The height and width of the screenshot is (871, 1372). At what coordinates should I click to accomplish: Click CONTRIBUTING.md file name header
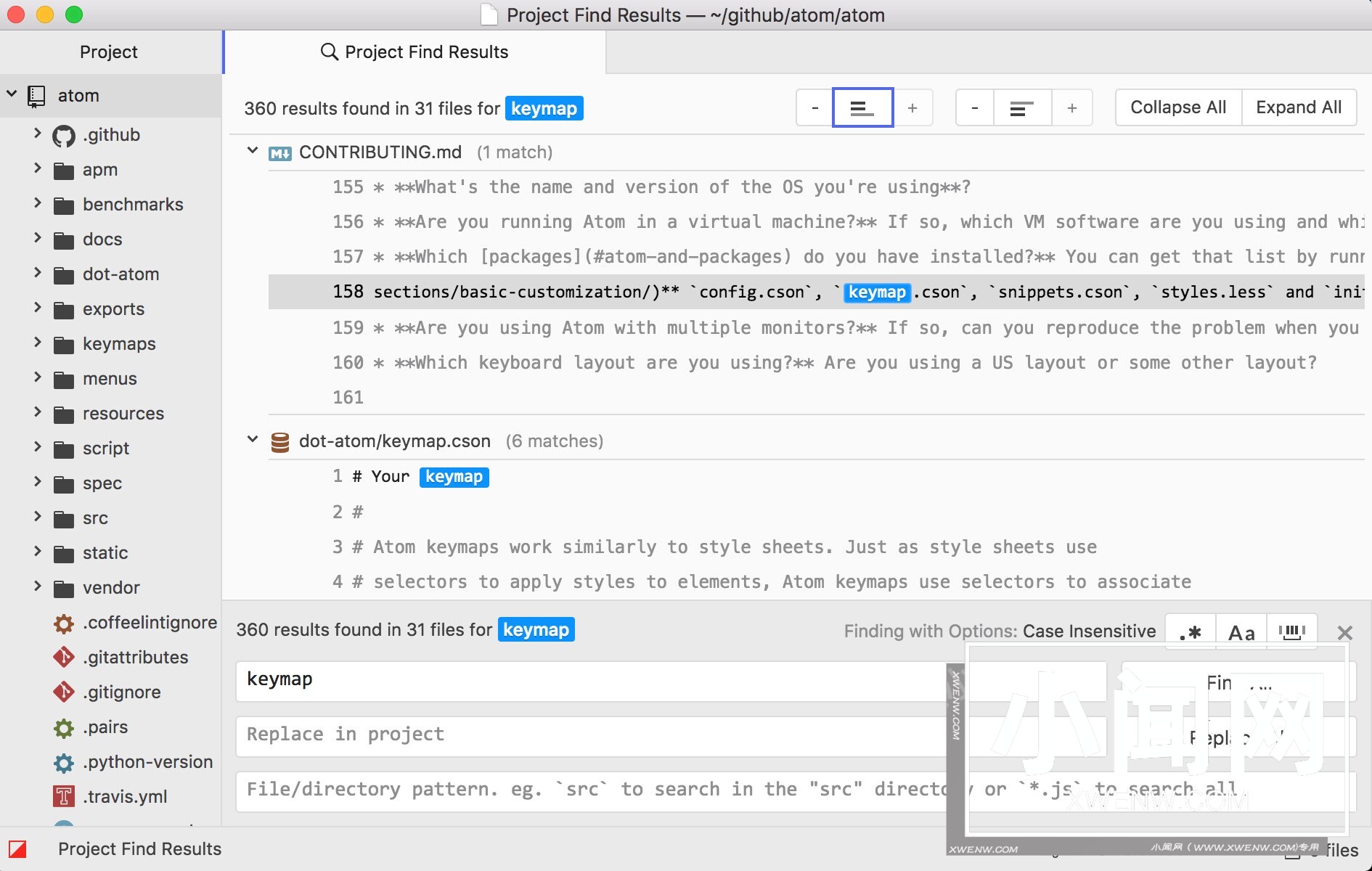(x=380, y=152)
